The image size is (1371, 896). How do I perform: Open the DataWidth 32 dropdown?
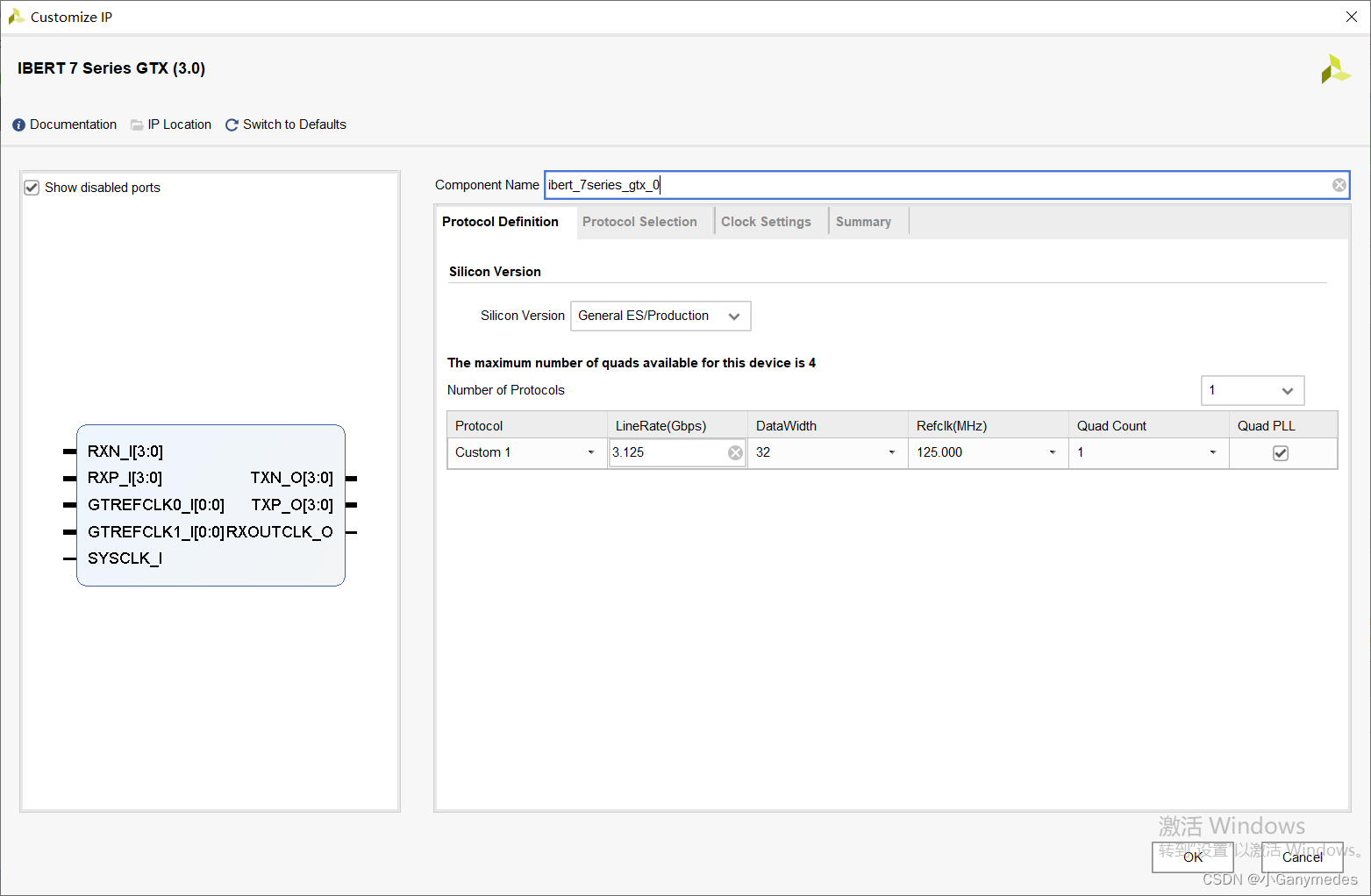coord(827,452)
